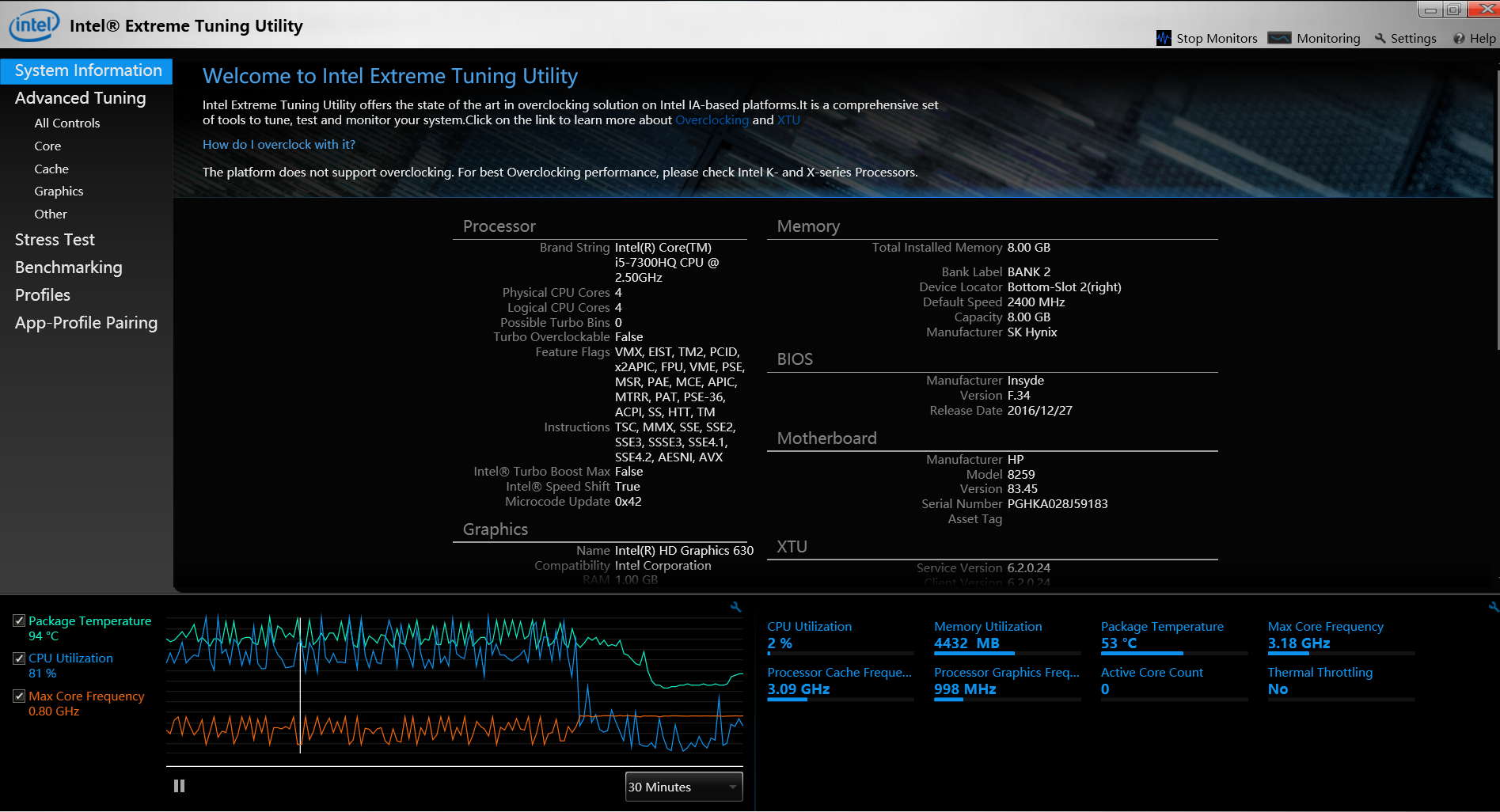Click the Processor section heading
The image size is (1500, 812).
(499, 226)
